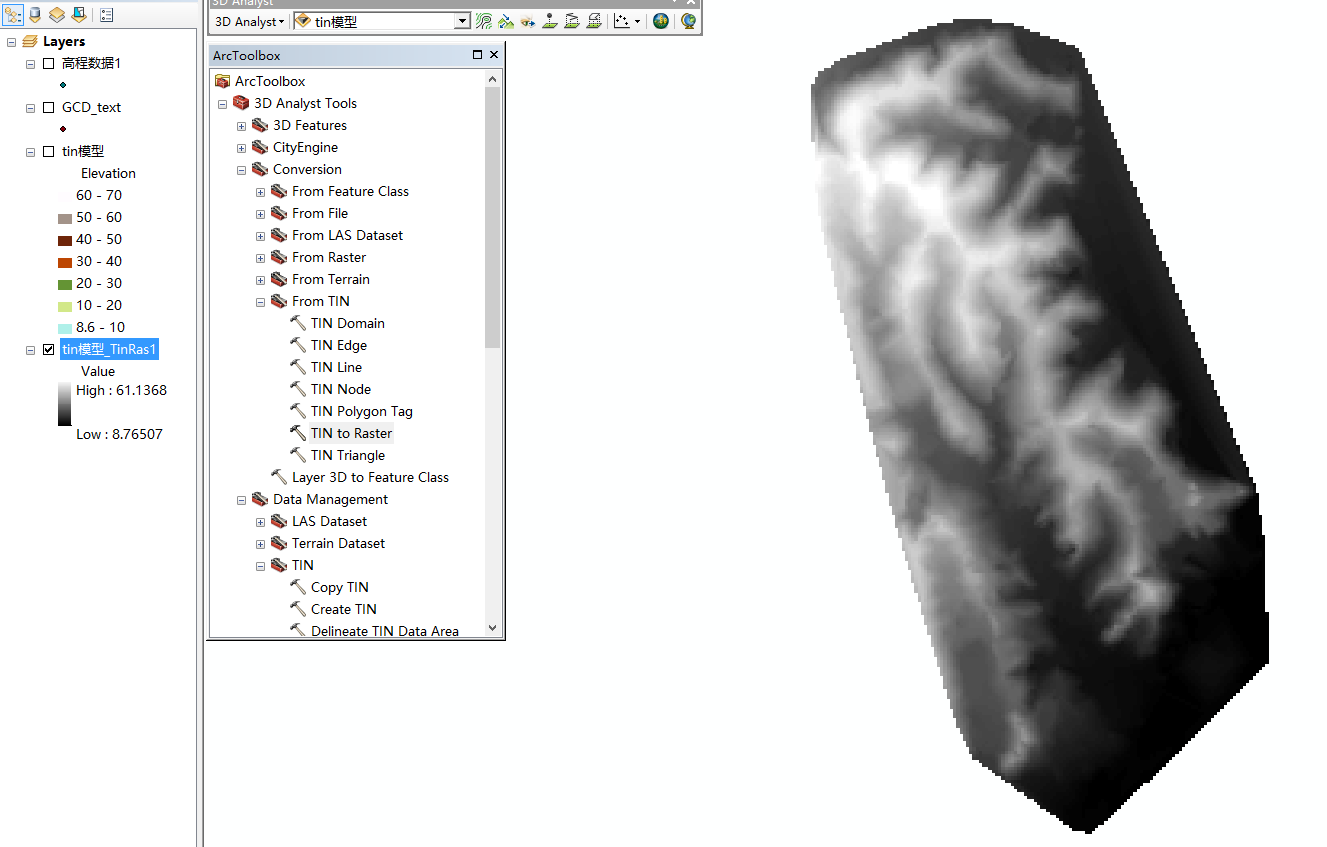Turn on the GCD_text layer checkbox

pyautogui.click(x=48, y=107)
